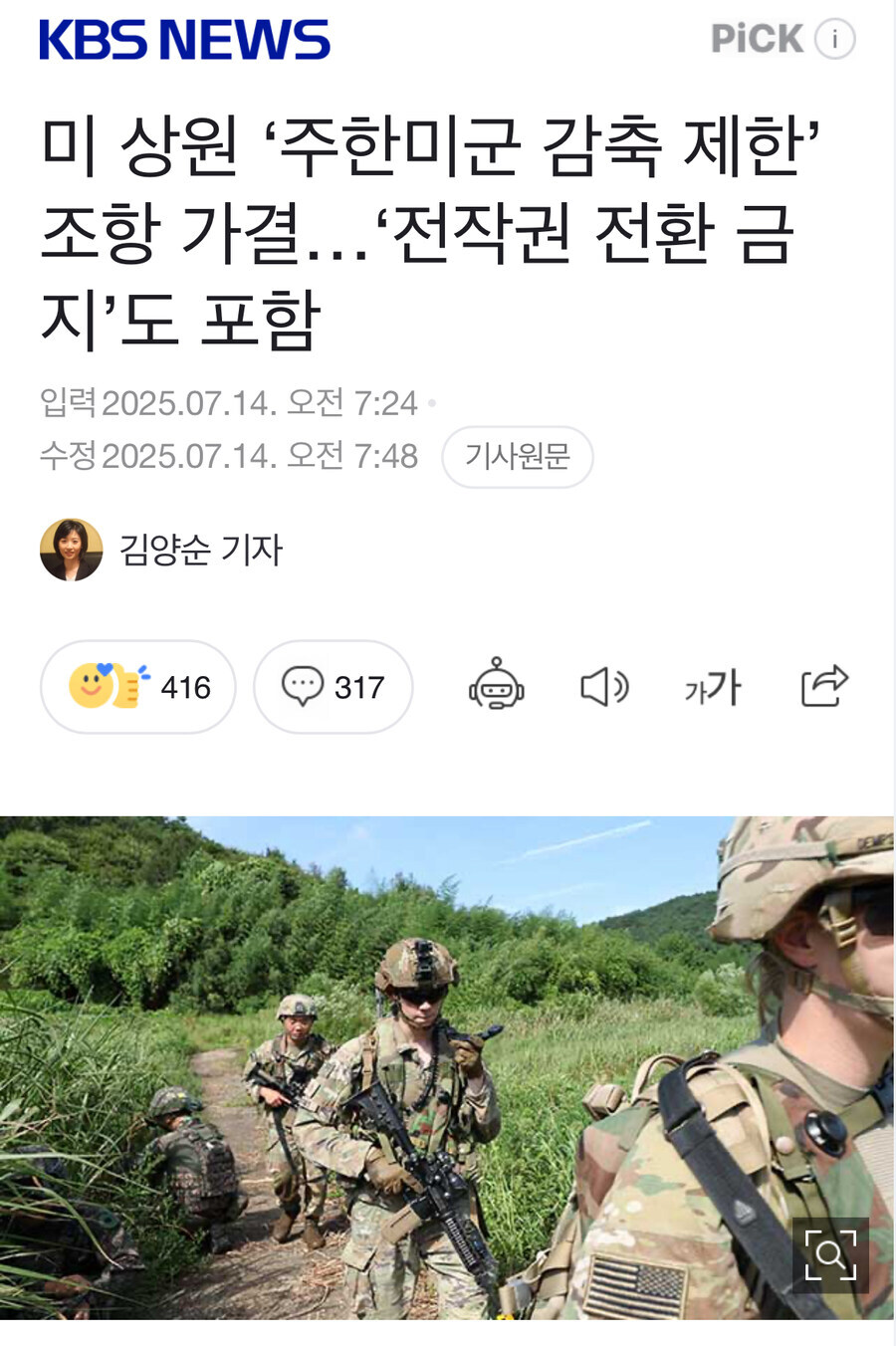This screenshot has height=1346, width=896.
Task: Click the speech bubble comments icon
Action: [x=303, y=687]
